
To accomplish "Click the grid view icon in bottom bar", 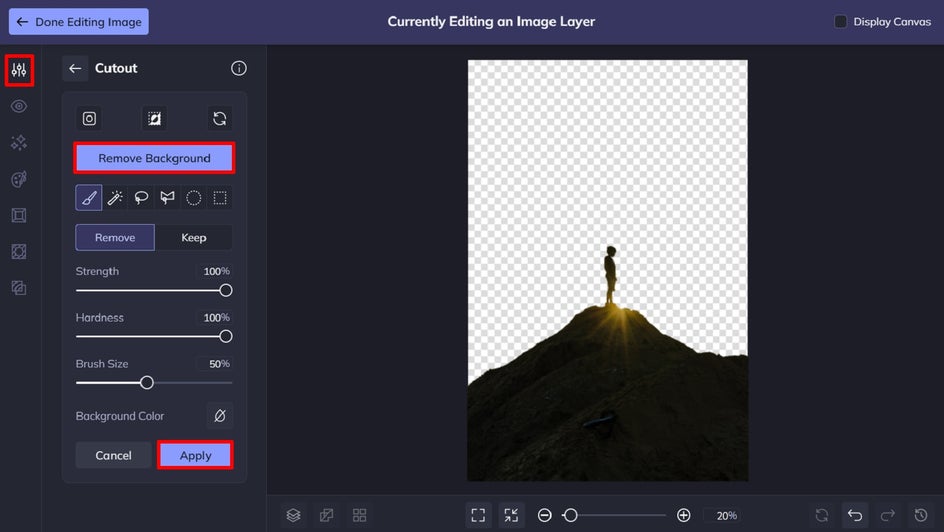I will [359, 515].
